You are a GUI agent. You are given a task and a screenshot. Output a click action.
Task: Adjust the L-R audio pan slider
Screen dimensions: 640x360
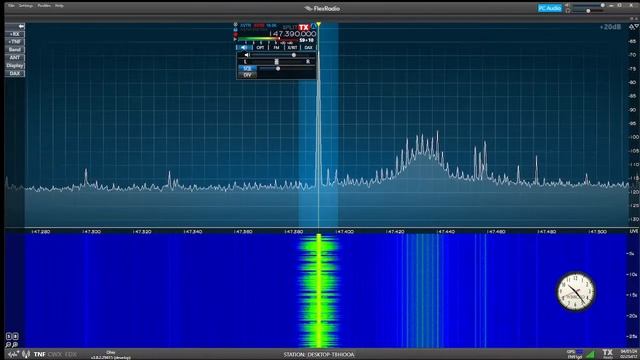pos(277,62)
